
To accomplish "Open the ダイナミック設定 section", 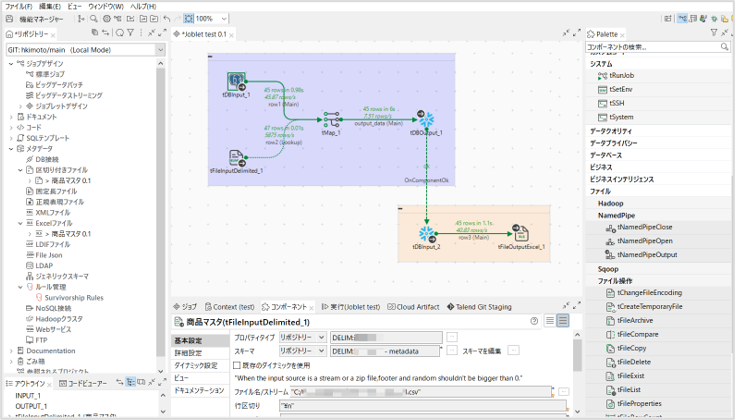I will pos(194,366).
